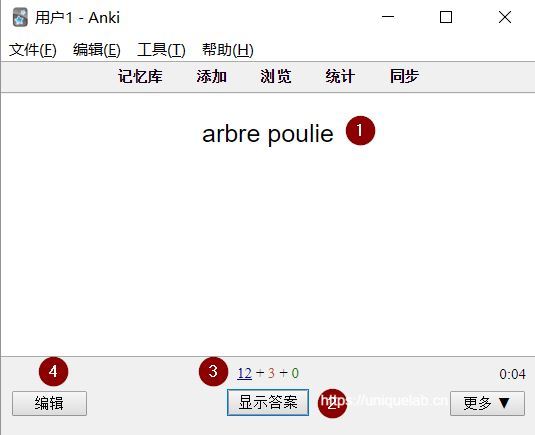Click the learning card count '3'
The width and height of the screenshot is (535, 435).
tap(271, 373)
